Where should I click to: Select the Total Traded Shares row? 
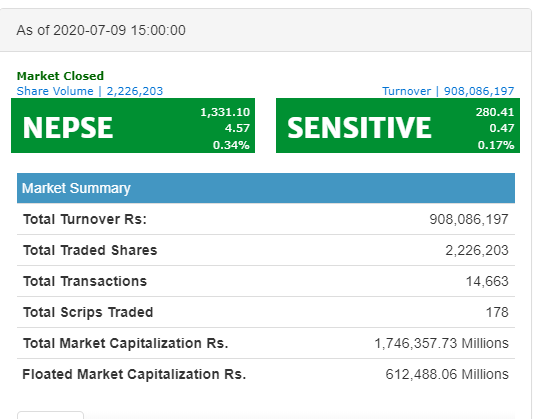[x=266, y=250]
